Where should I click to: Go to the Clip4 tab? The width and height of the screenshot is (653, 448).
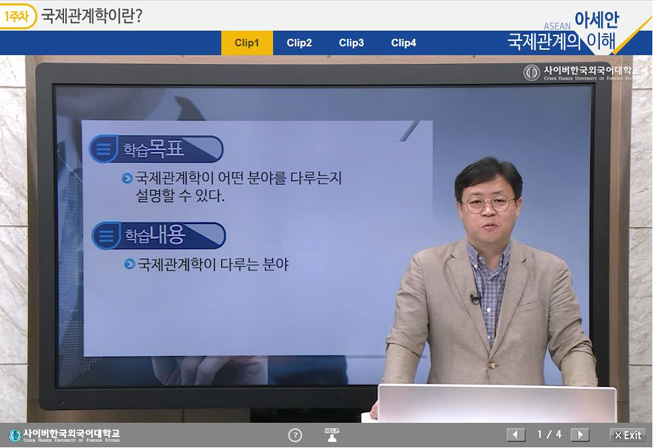(x=403, y=43)
